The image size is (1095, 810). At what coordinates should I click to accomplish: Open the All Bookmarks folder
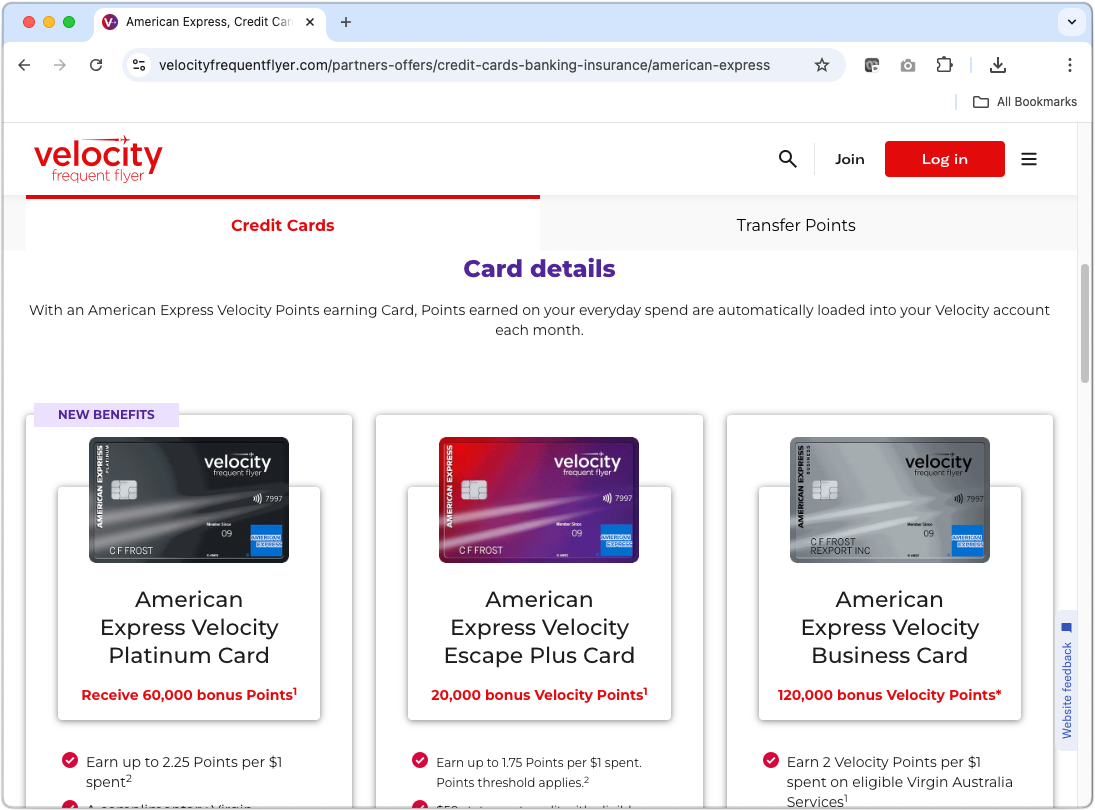[1025, 102]
